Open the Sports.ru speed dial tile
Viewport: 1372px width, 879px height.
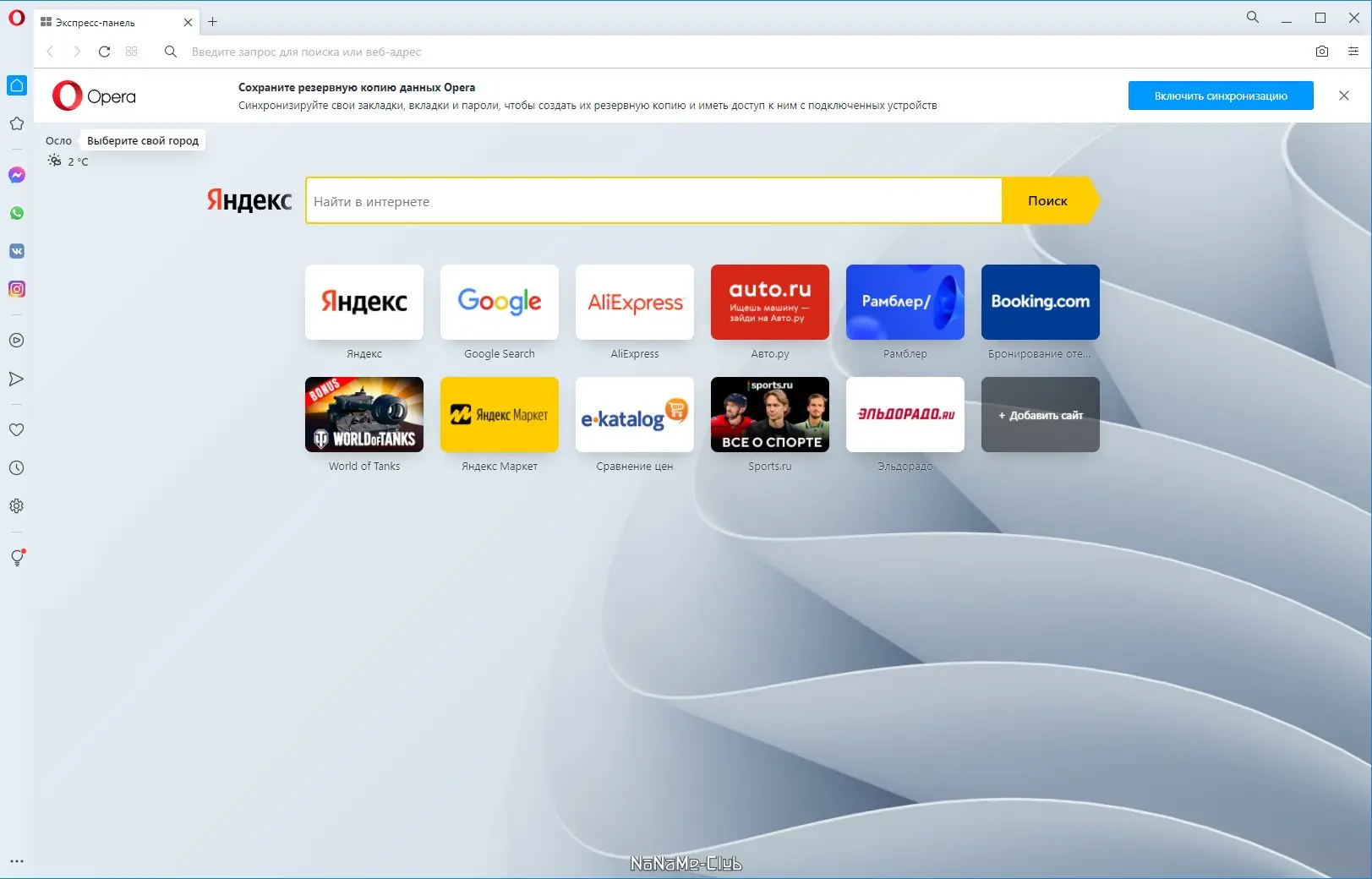coord(770,414)
